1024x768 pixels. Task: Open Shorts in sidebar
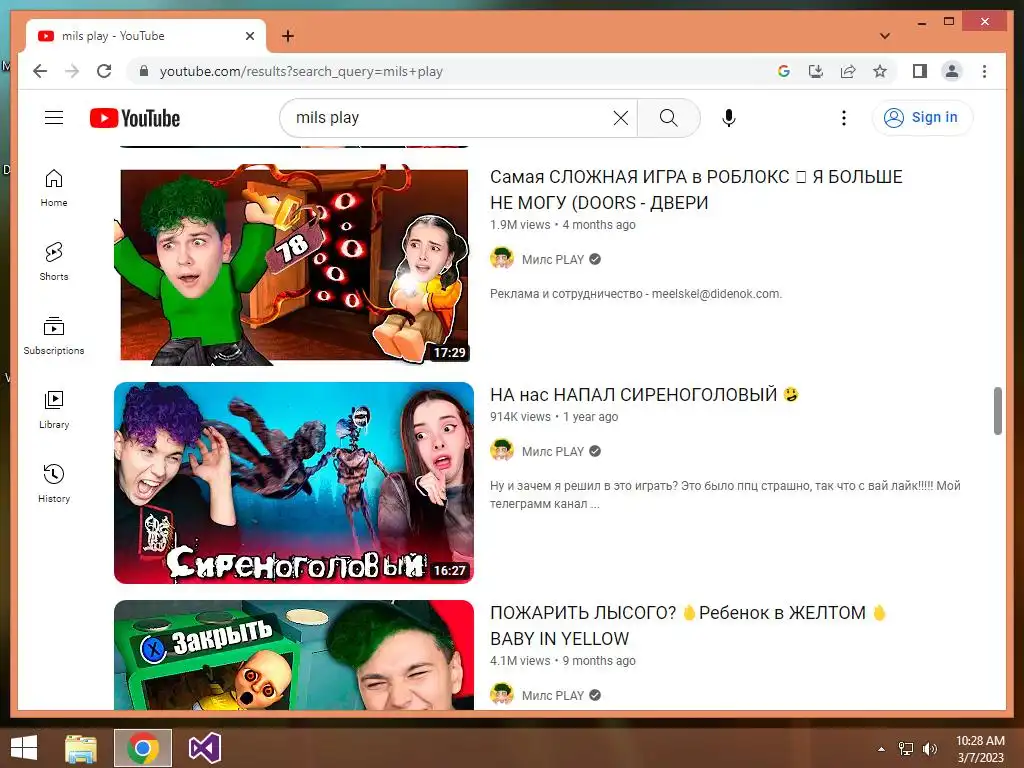[54, 262]
